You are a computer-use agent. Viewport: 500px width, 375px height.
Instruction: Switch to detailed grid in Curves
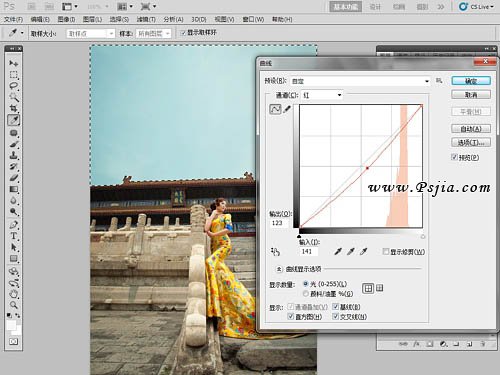tap(380, 288)
